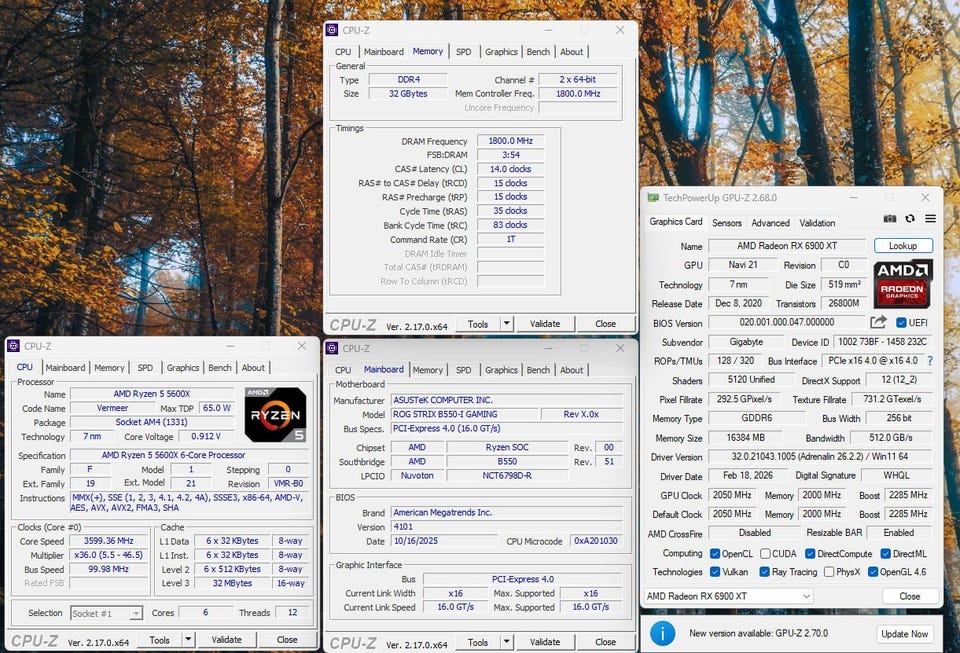Screen dimensions: 960x653
Task: Click the Update Now button
Action: tap(904, 634)
